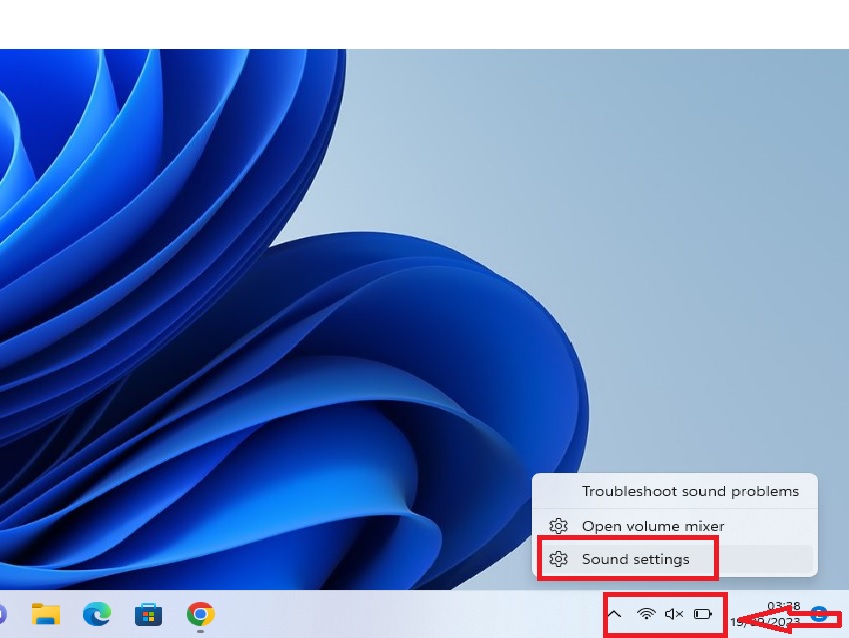Click empty taskbar space right of Chrome
The height and width of the screenshot is (638, 849).
click(400, 614)
